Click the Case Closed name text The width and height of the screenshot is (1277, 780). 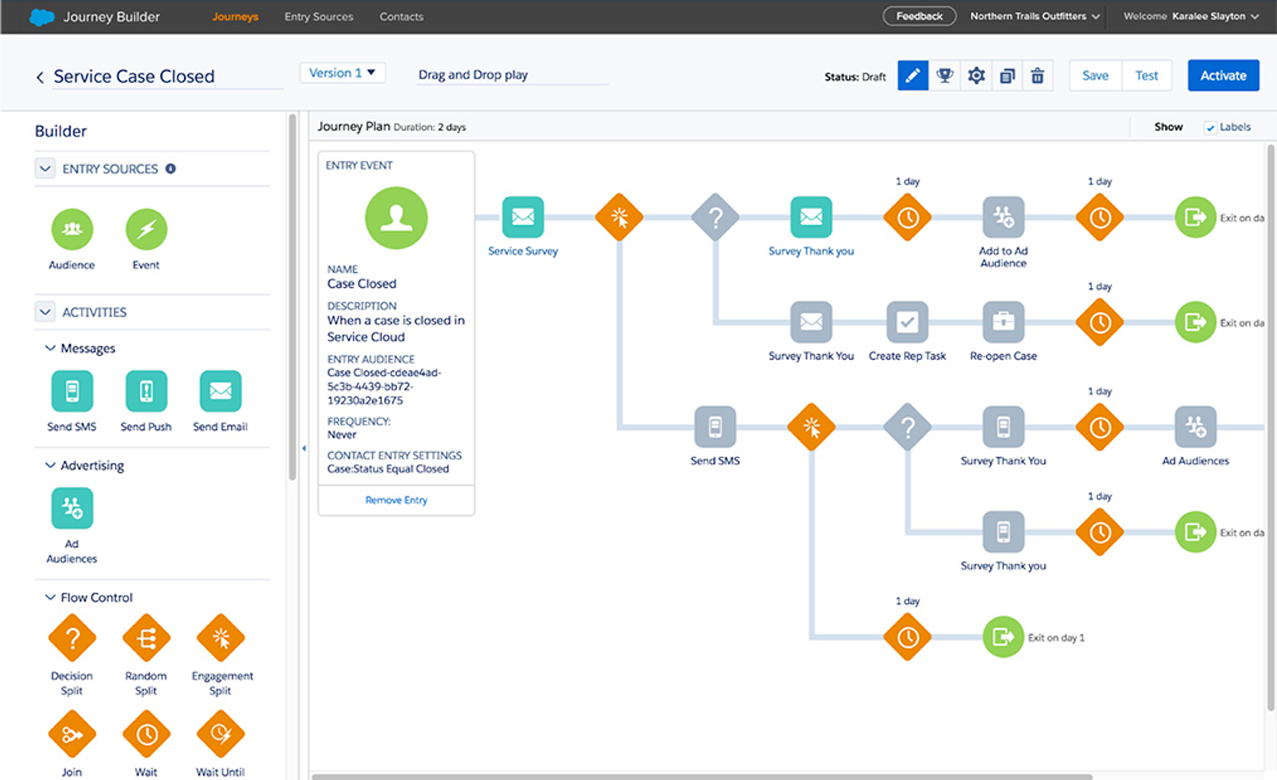[x=362, y=284]
